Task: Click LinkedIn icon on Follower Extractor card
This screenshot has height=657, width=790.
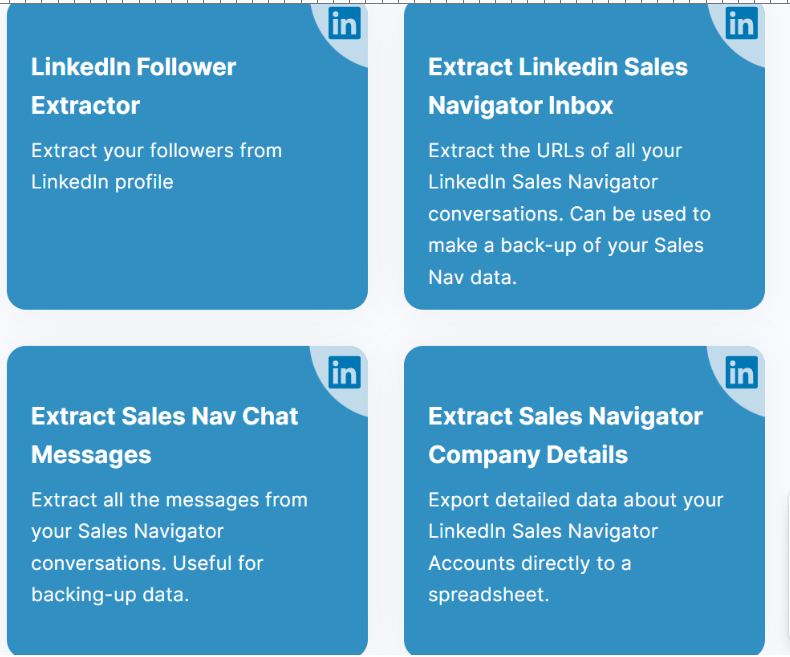Action: [345, 23]
